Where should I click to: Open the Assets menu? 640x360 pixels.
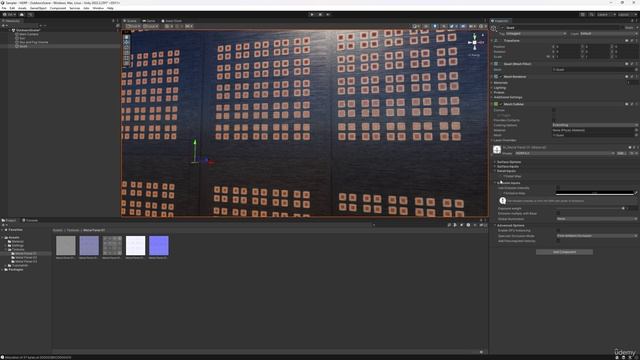[x=22, y=8]
